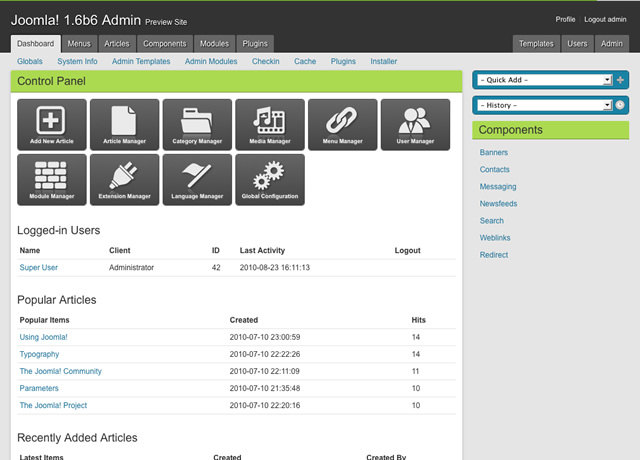Open the Articles tab

(x=117, y=44)
